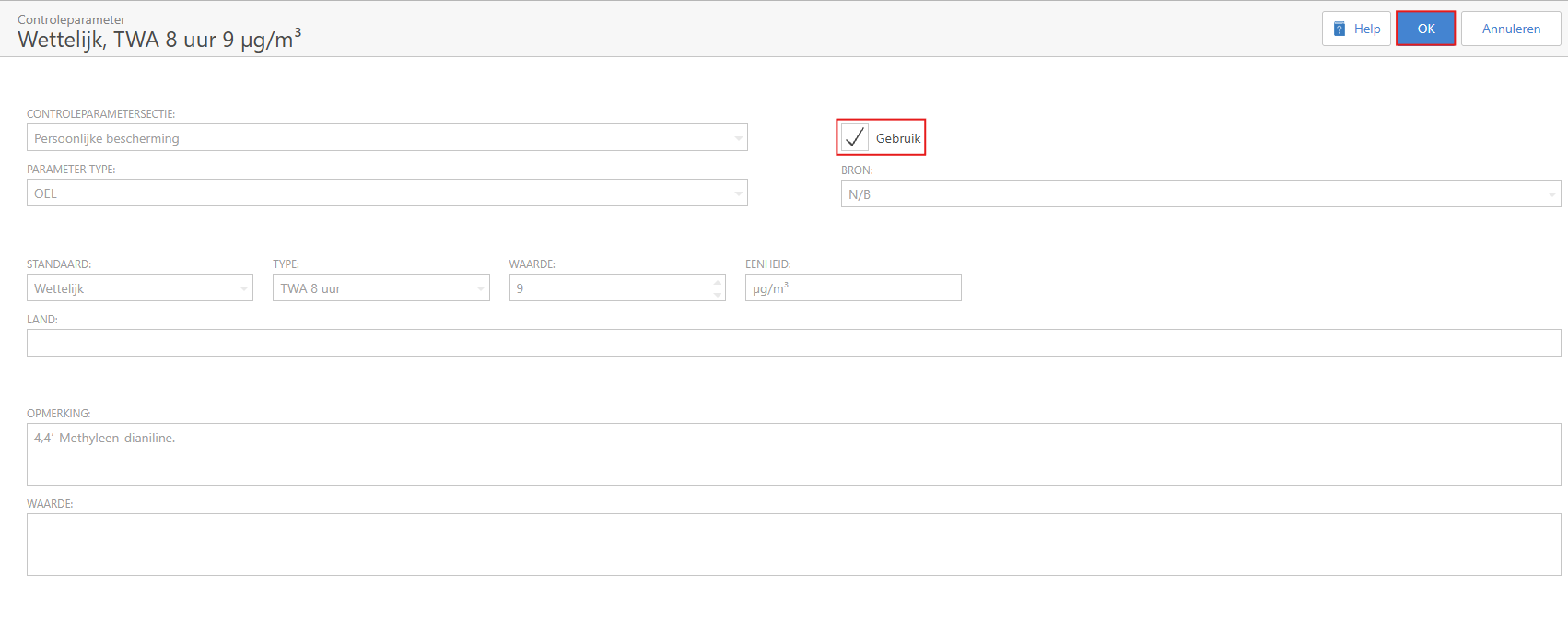This screenshot has width=1568, height=621.
Task: Open the Controleparametersectie dropdown
Action: click(378, 138)
